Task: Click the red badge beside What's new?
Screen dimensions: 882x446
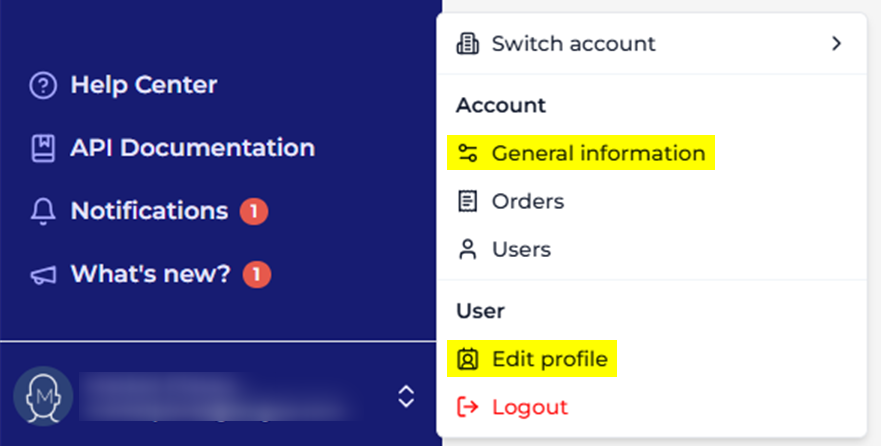Action: [x=257, y=275]
